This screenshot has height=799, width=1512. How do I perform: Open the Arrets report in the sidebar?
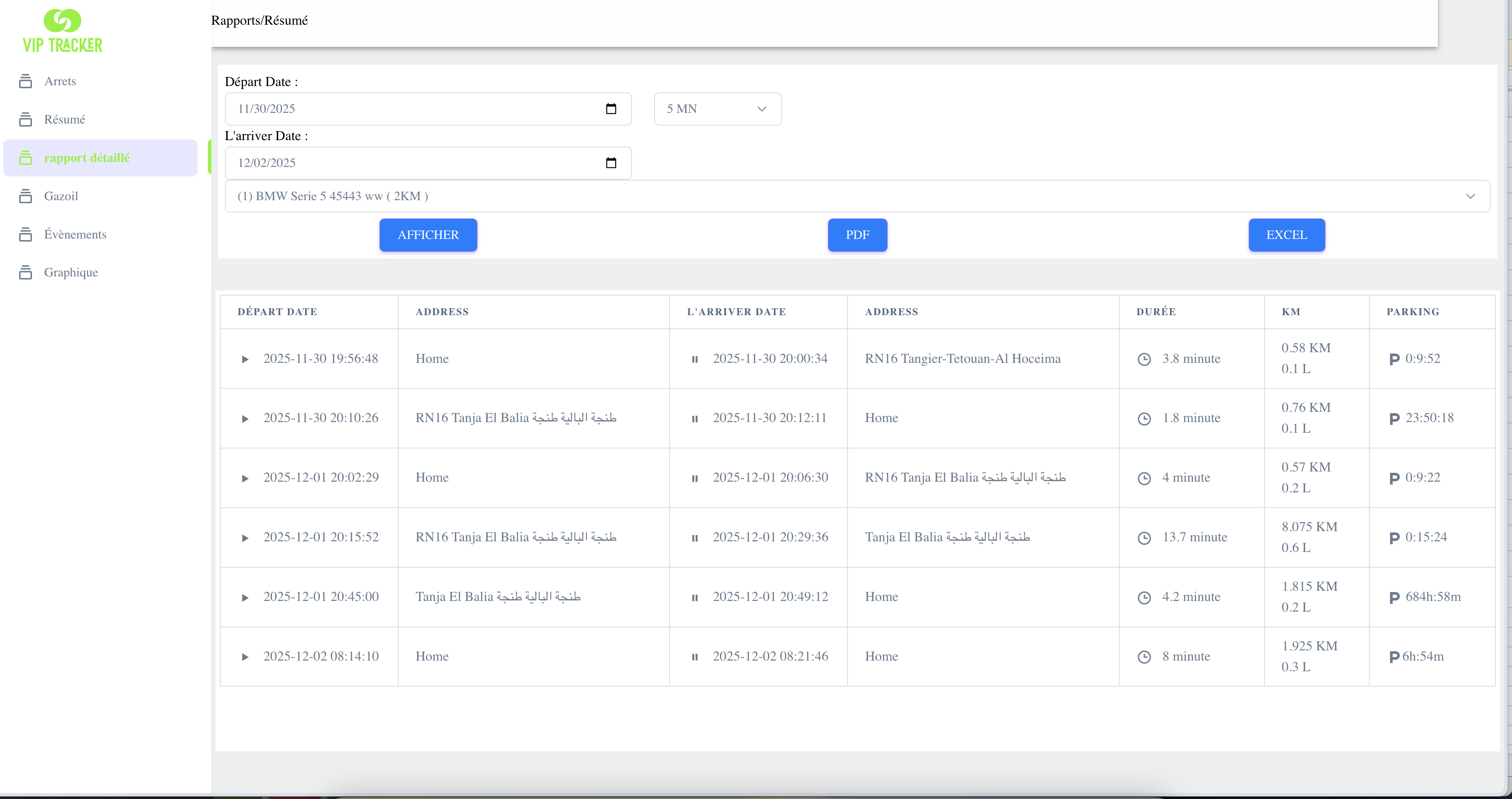pos(60,81)
